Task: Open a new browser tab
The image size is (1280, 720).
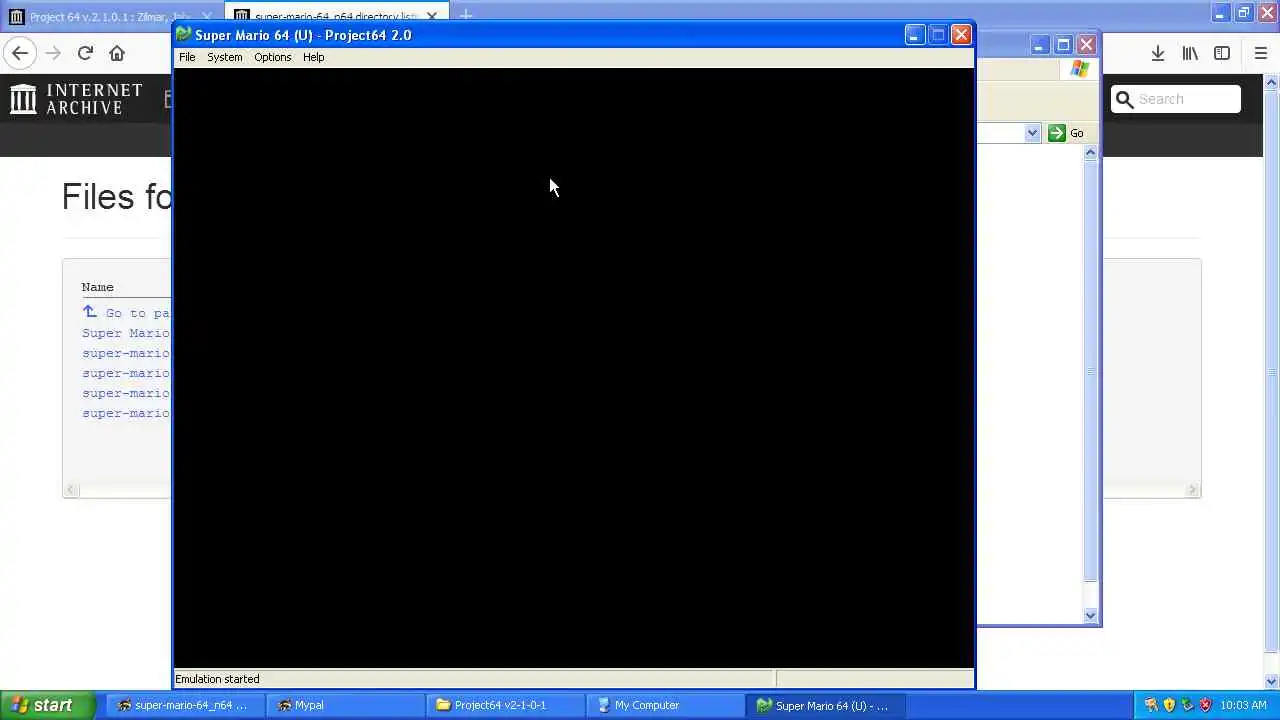Action: click(465, 15)
